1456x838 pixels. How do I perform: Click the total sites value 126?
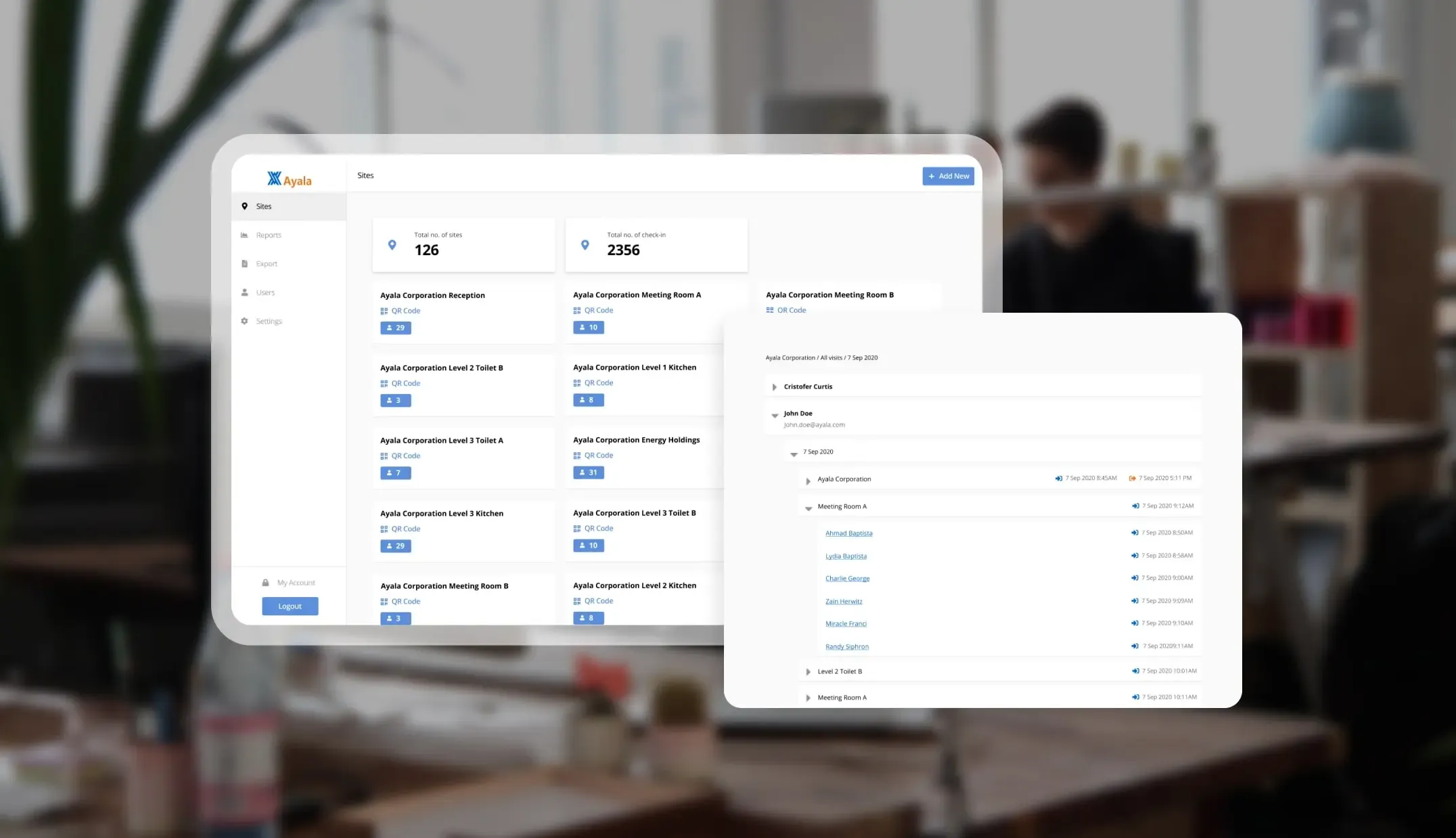427,250
